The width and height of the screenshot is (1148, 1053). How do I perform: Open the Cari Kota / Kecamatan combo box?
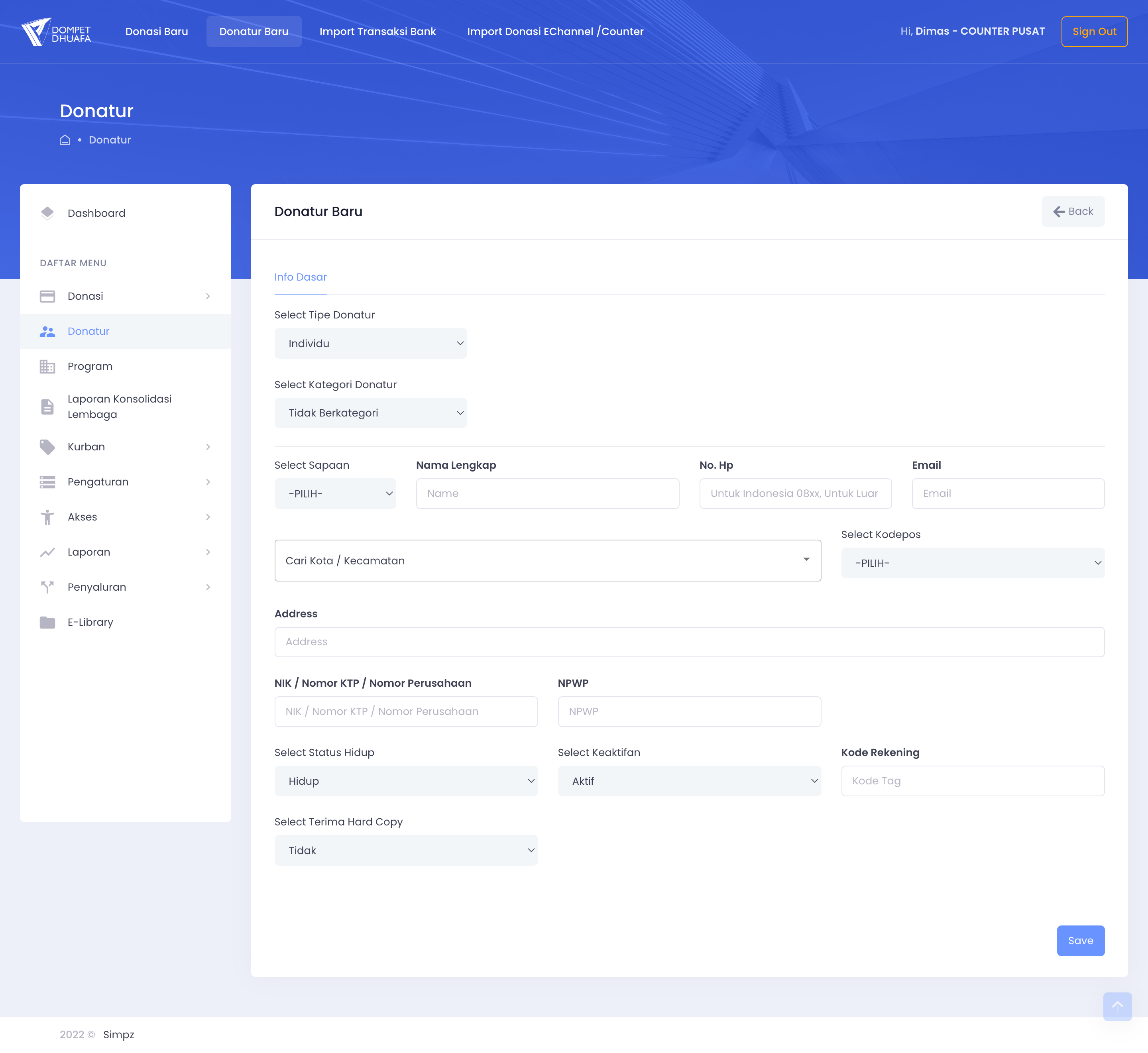click(547, 561)
